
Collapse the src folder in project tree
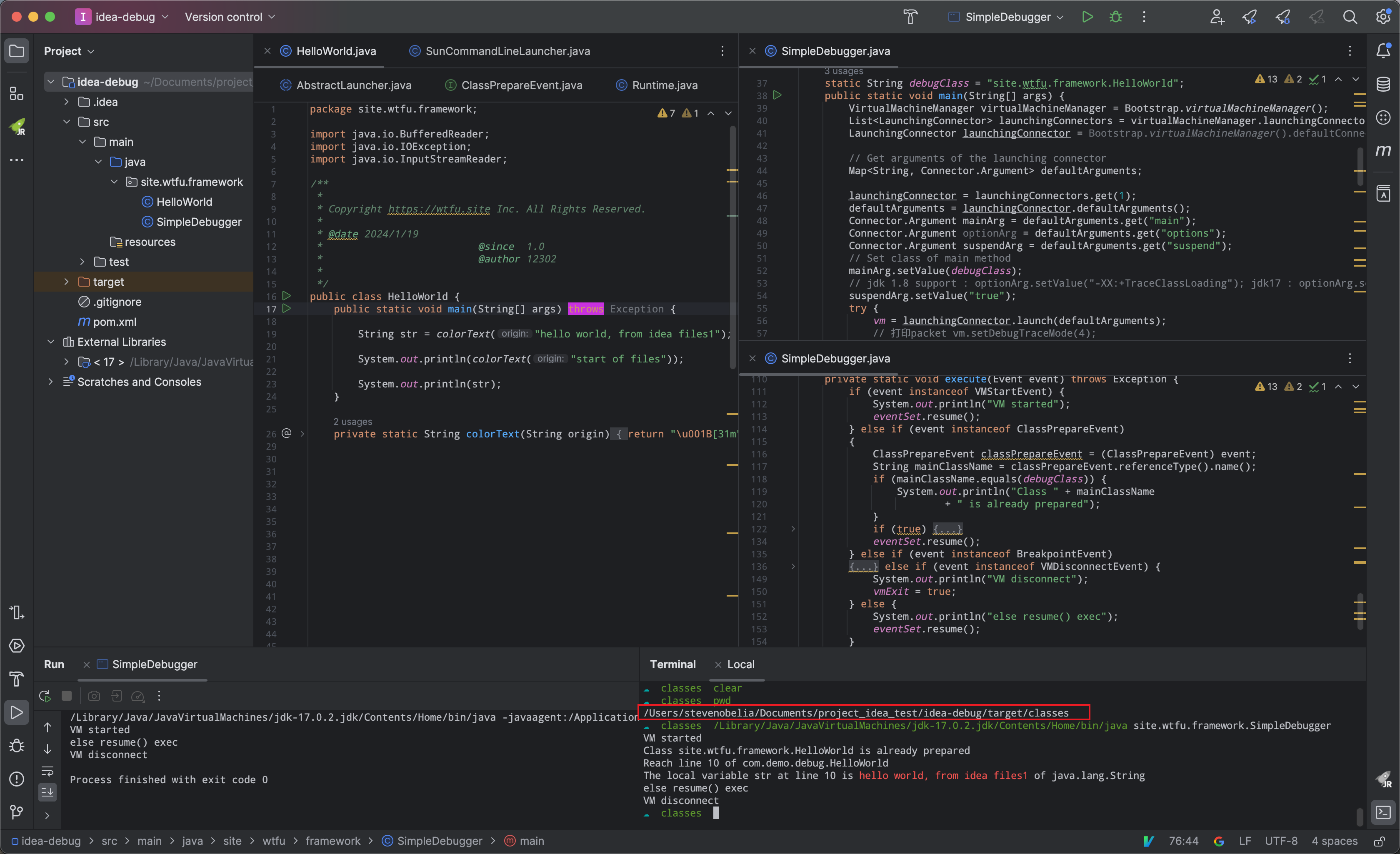click(67, 122)
